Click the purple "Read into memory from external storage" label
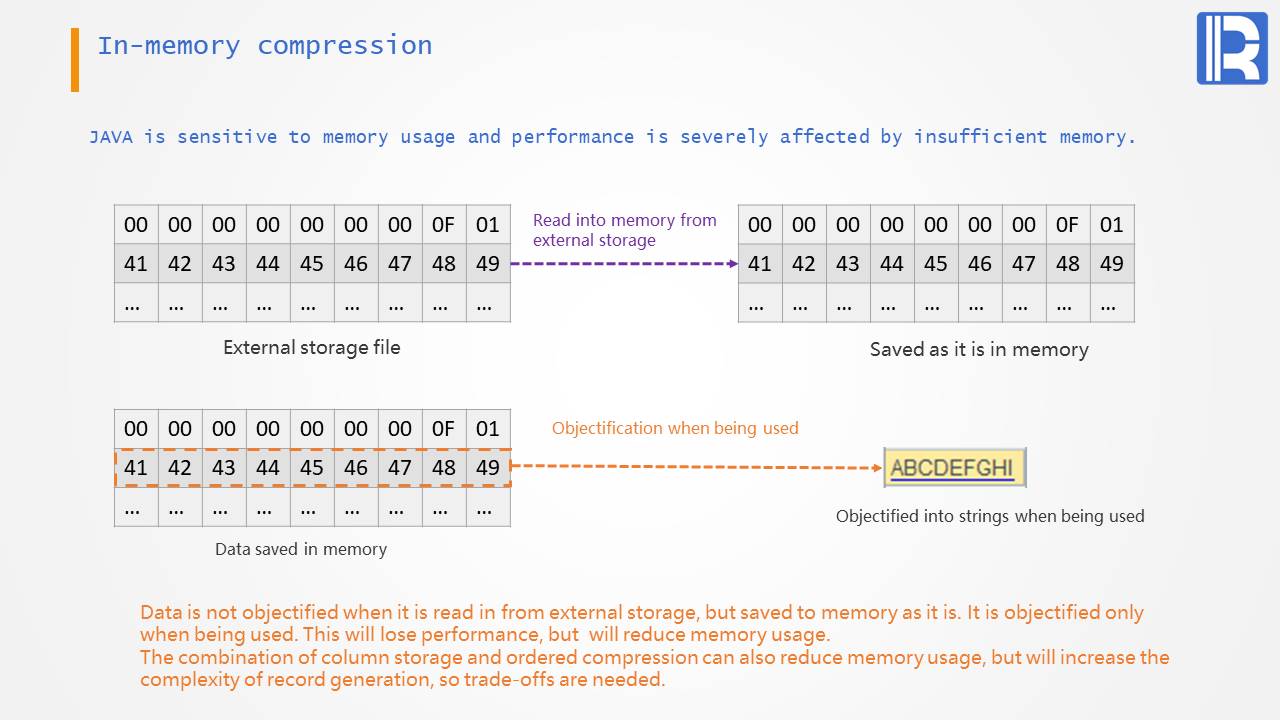Image resolution: width=1280 pixels, height=720 pixels. [624, 230]
